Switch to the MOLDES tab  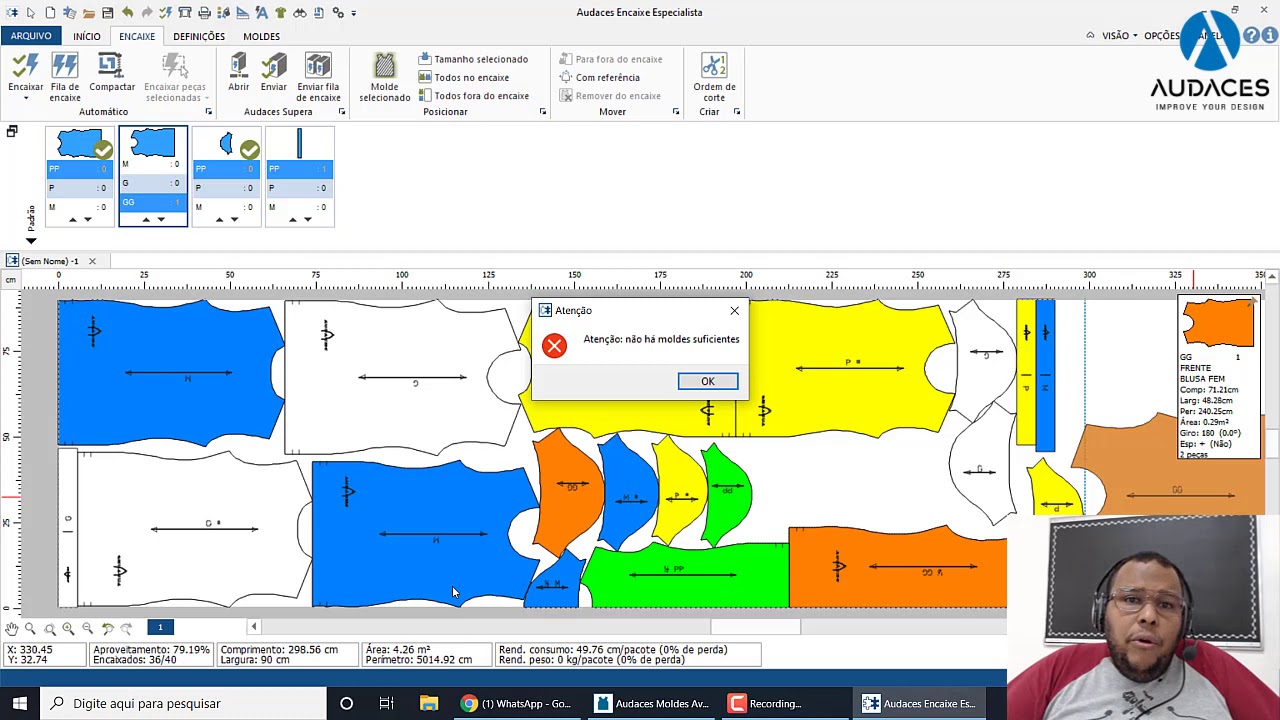click(262, 36)
